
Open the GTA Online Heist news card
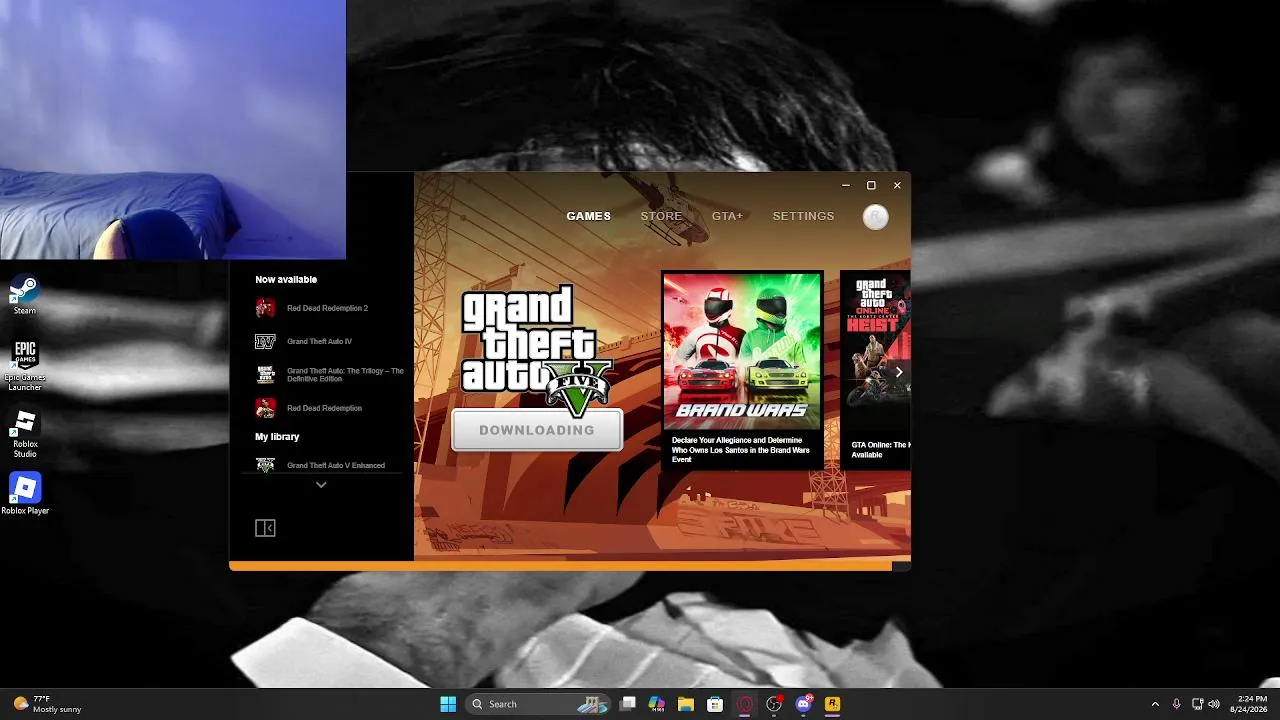[876, 368]
